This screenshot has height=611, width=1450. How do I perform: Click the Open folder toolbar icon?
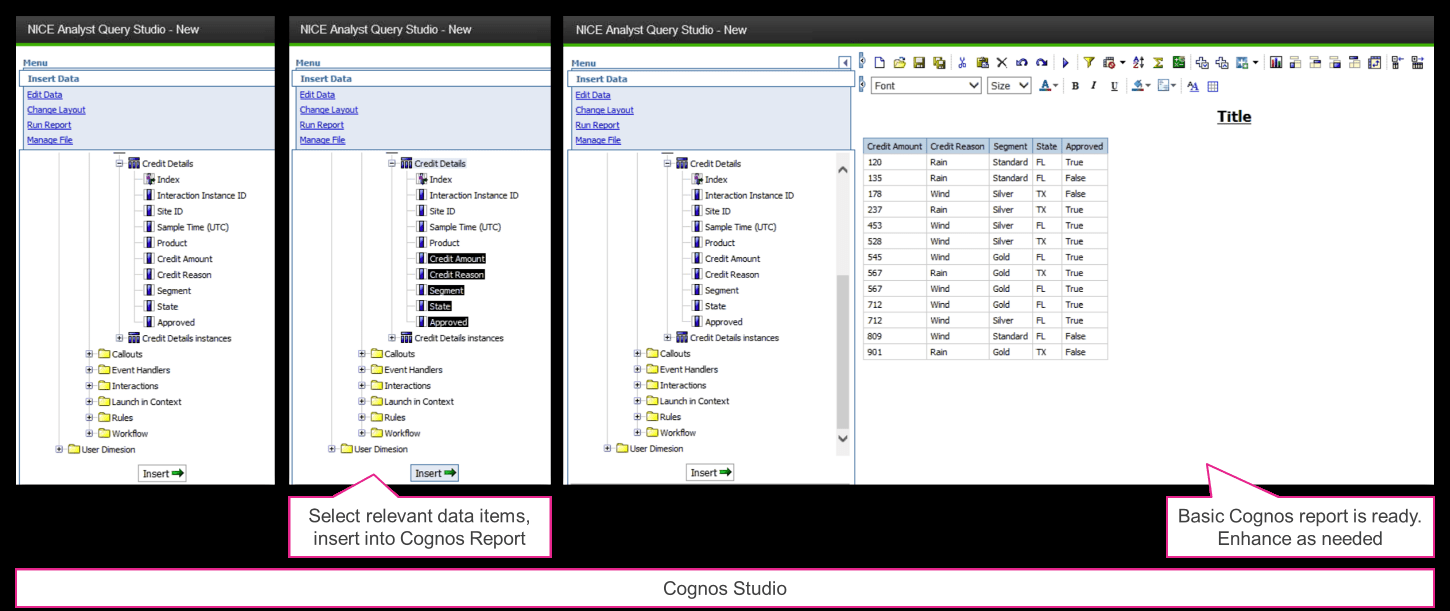(x=899, y=62)
